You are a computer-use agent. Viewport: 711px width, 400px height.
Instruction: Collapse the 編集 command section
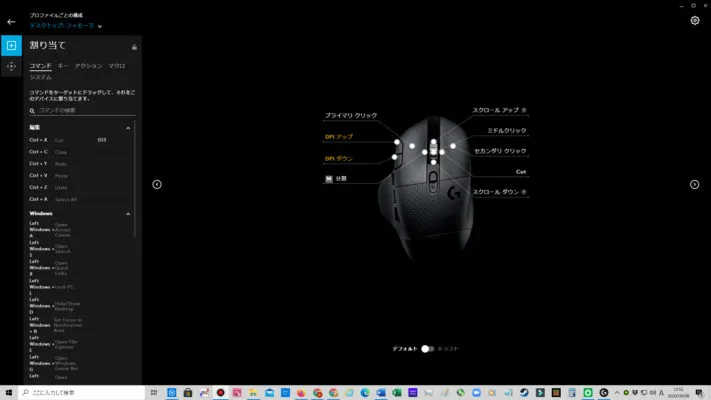128,128
